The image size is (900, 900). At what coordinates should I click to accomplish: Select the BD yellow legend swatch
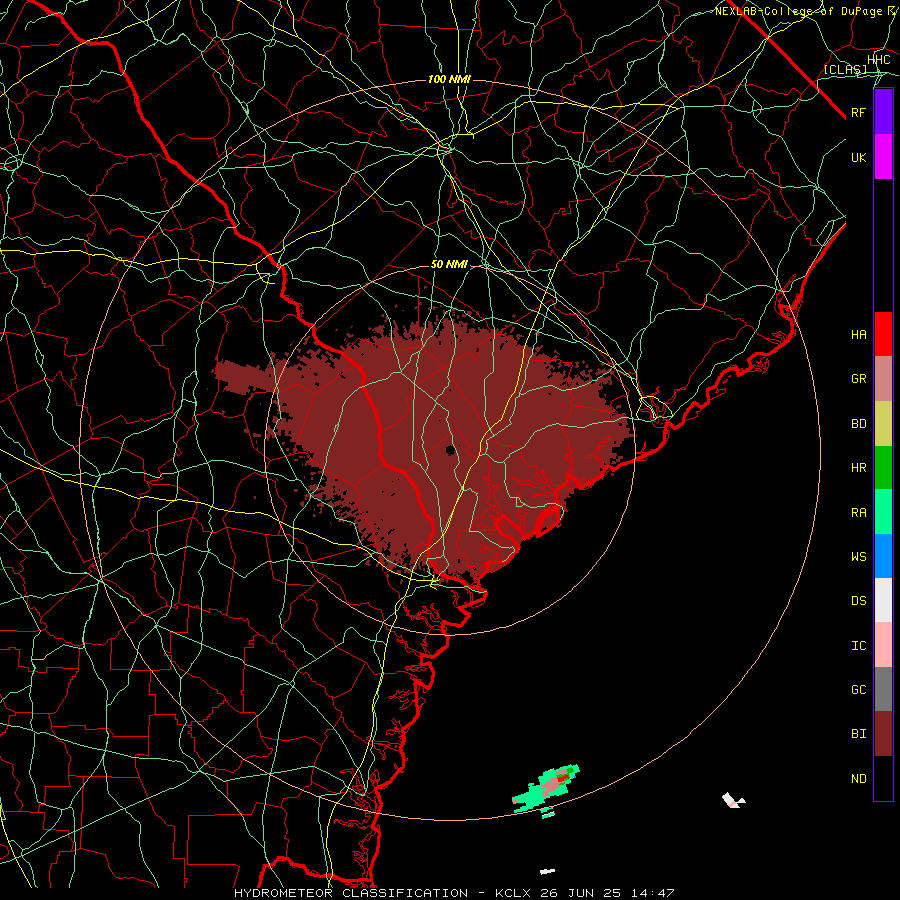(883, 424)
